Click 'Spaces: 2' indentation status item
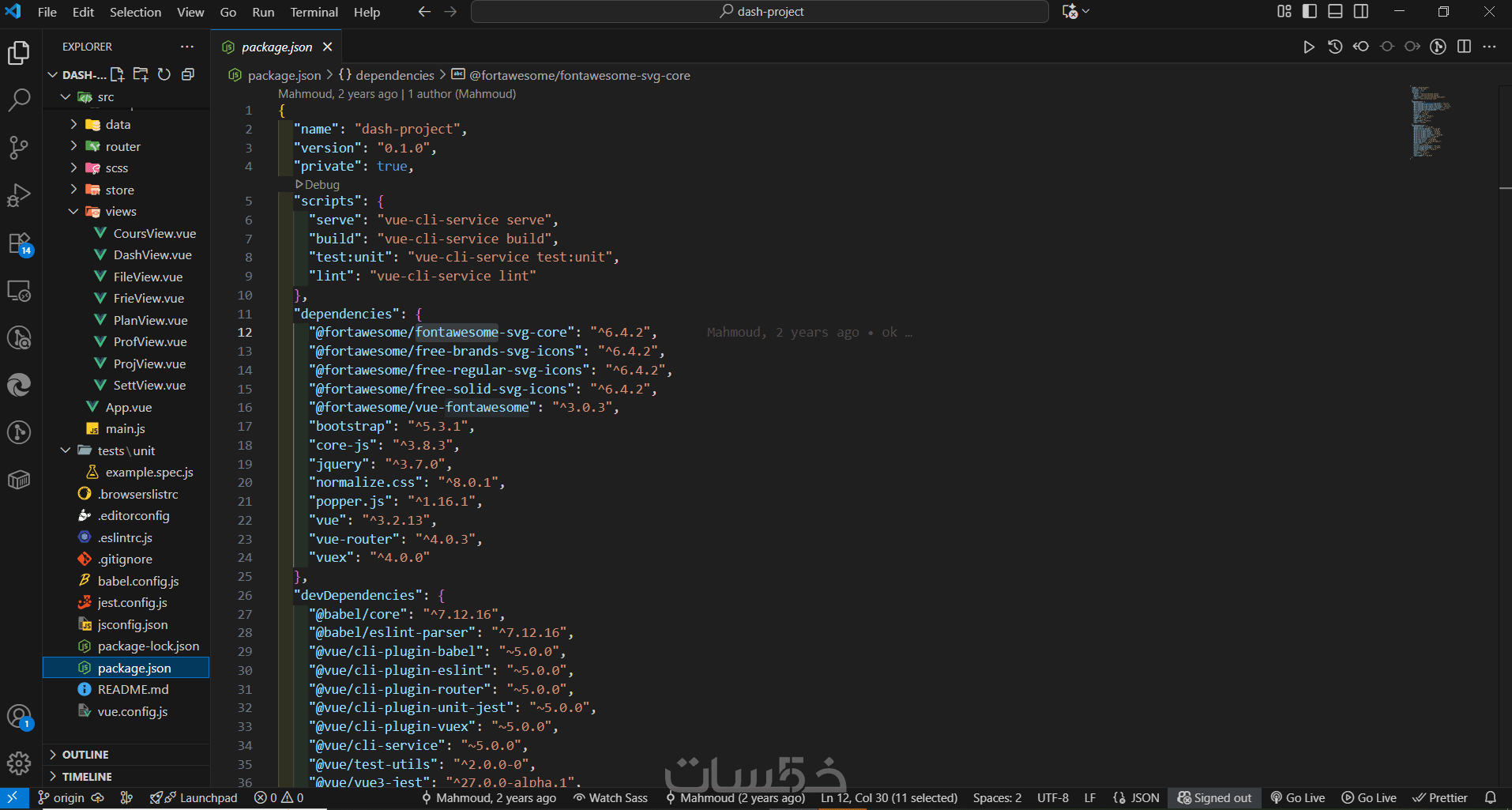Image resolution: width=1512 pixels, height=810 pixels. [997, 798]
